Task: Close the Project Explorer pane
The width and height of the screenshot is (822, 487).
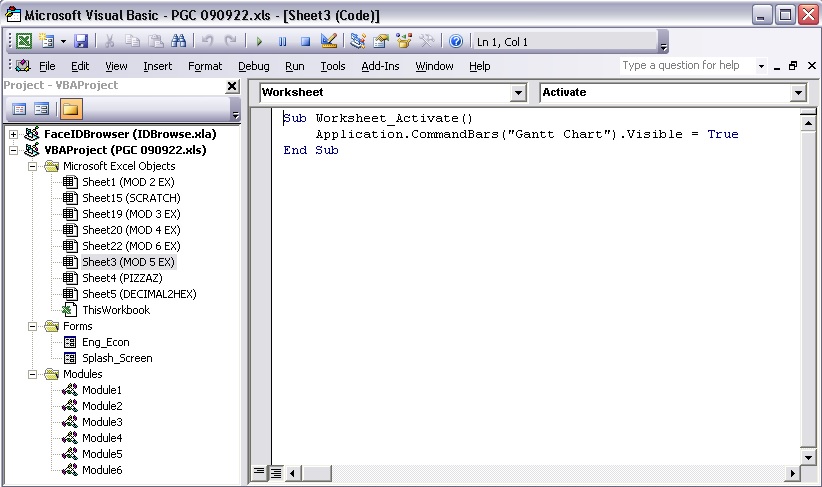Action: click(232, 86)
